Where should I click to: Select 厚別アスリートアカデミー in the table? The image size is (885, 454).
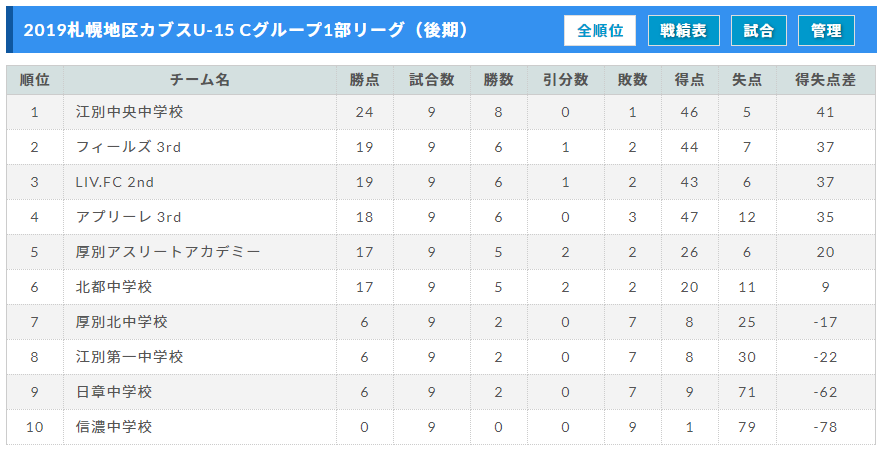coord(168,252)
